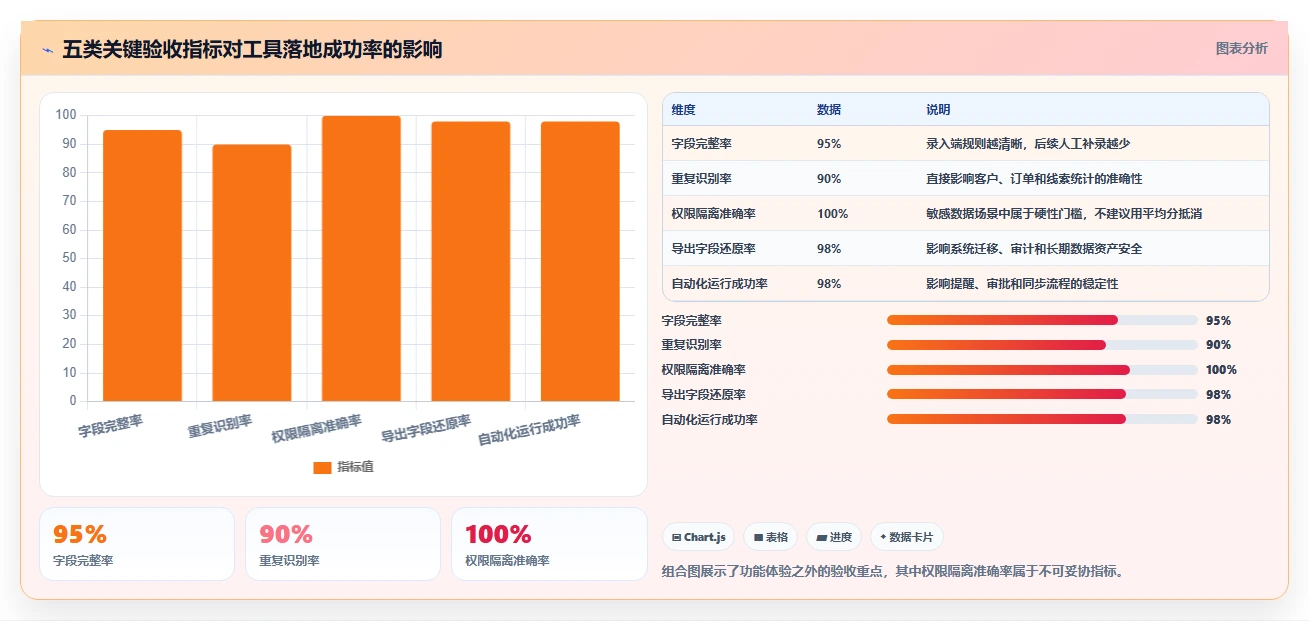This screenshot has height=621, width=1309.
Task: Click the 100% value in table
Action: point(832,214)
